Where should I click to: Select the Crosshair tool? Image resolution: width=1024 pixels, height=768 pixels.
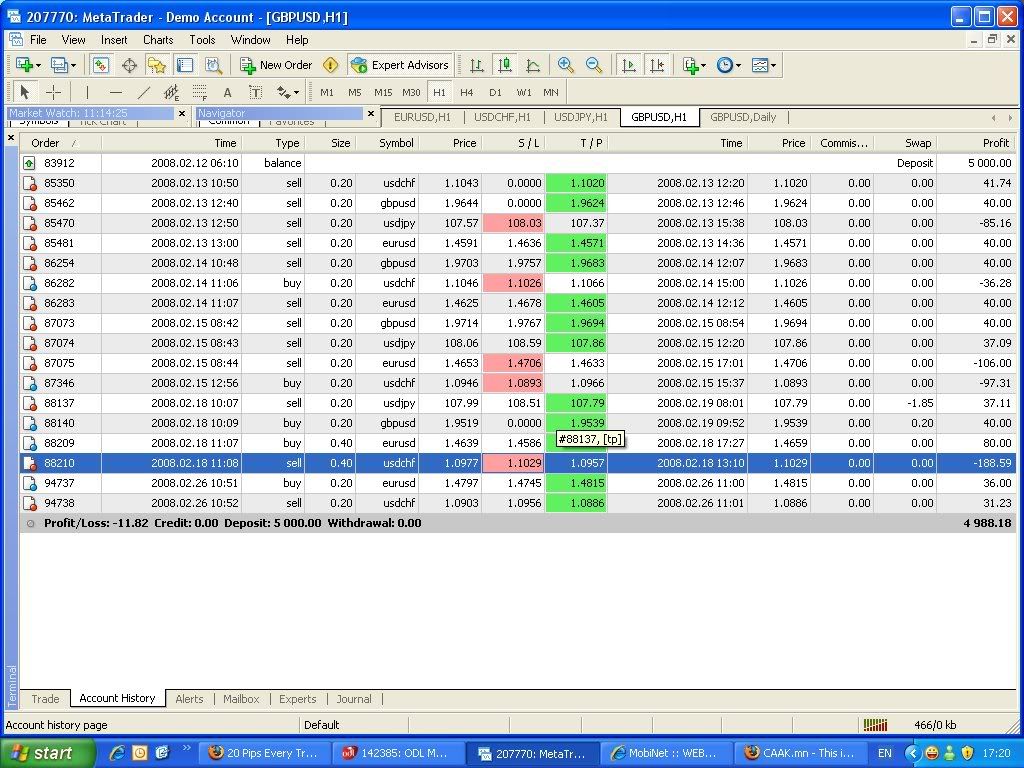pos(54,92)
